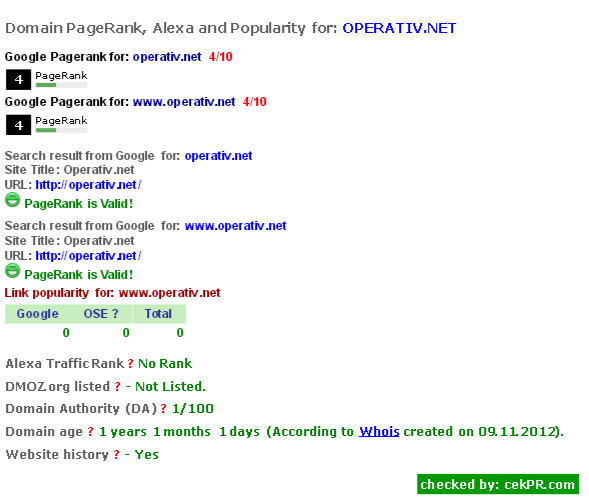Click the Google column header in link popularity table
This screenshot has height=503, width=589.
(x=38, y=314)
